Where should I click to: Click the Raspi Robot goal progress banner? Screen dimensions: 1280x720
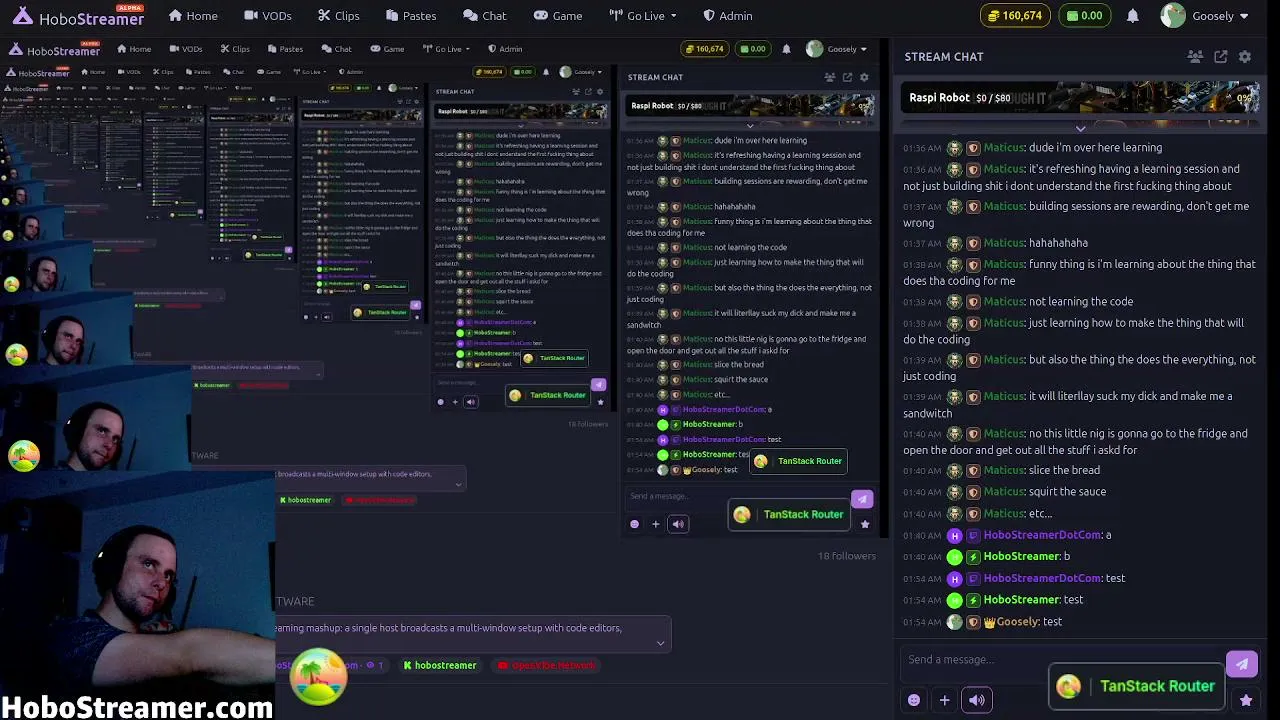pos(1079,98)
